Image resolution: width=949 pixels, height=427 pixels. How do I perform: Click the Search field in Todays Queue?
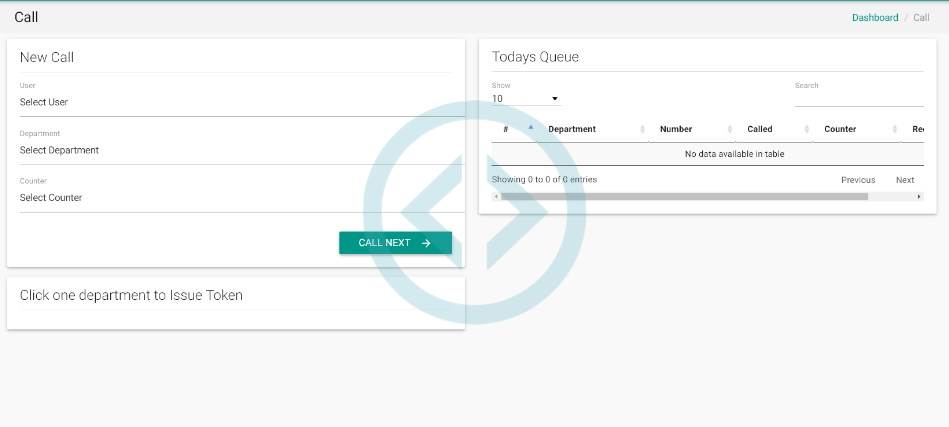[858, 98]
